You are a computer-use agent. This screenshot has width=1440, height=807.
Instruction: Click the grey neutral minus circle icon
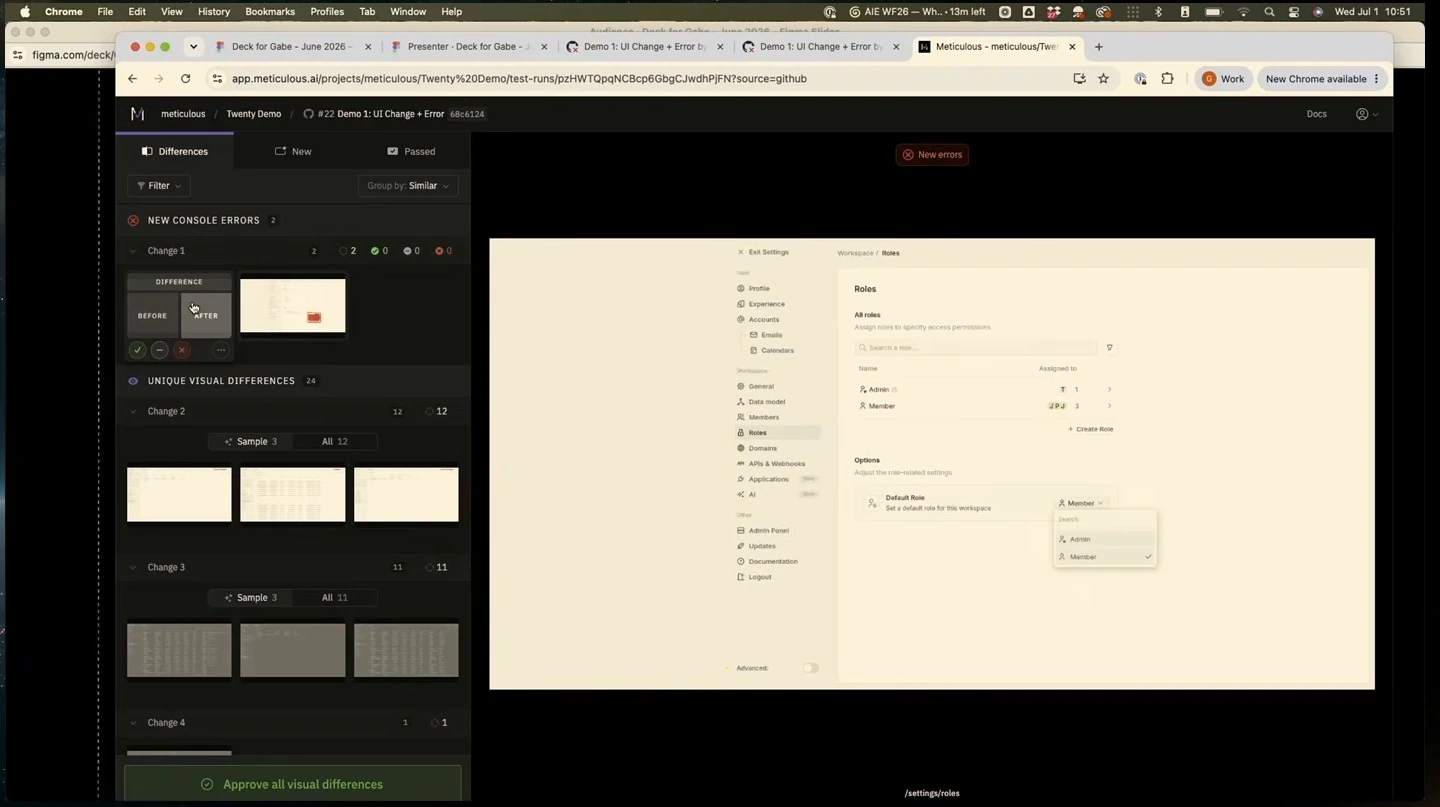(160, 350)
